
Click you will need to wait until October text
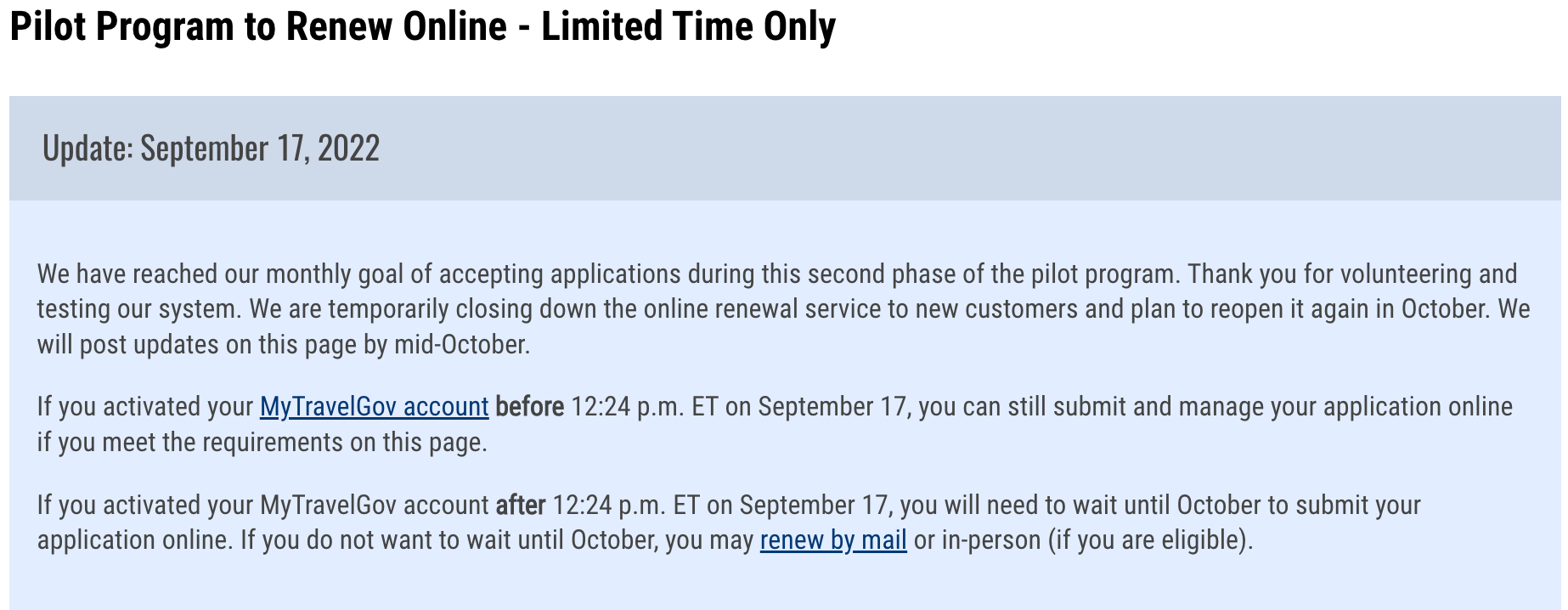click(x=1080, y=506)
